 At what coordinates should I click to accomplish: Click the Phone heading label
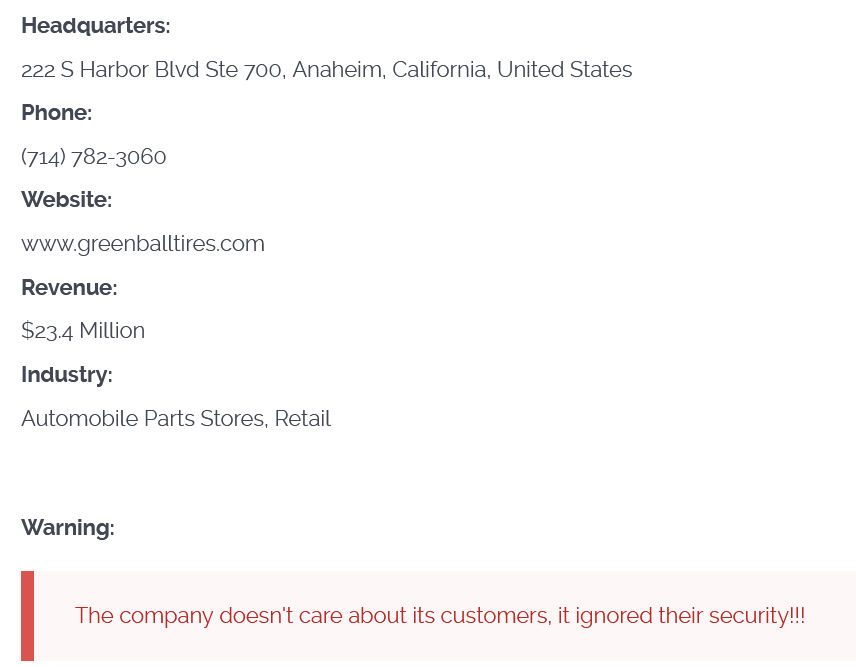tap(56, 113)
